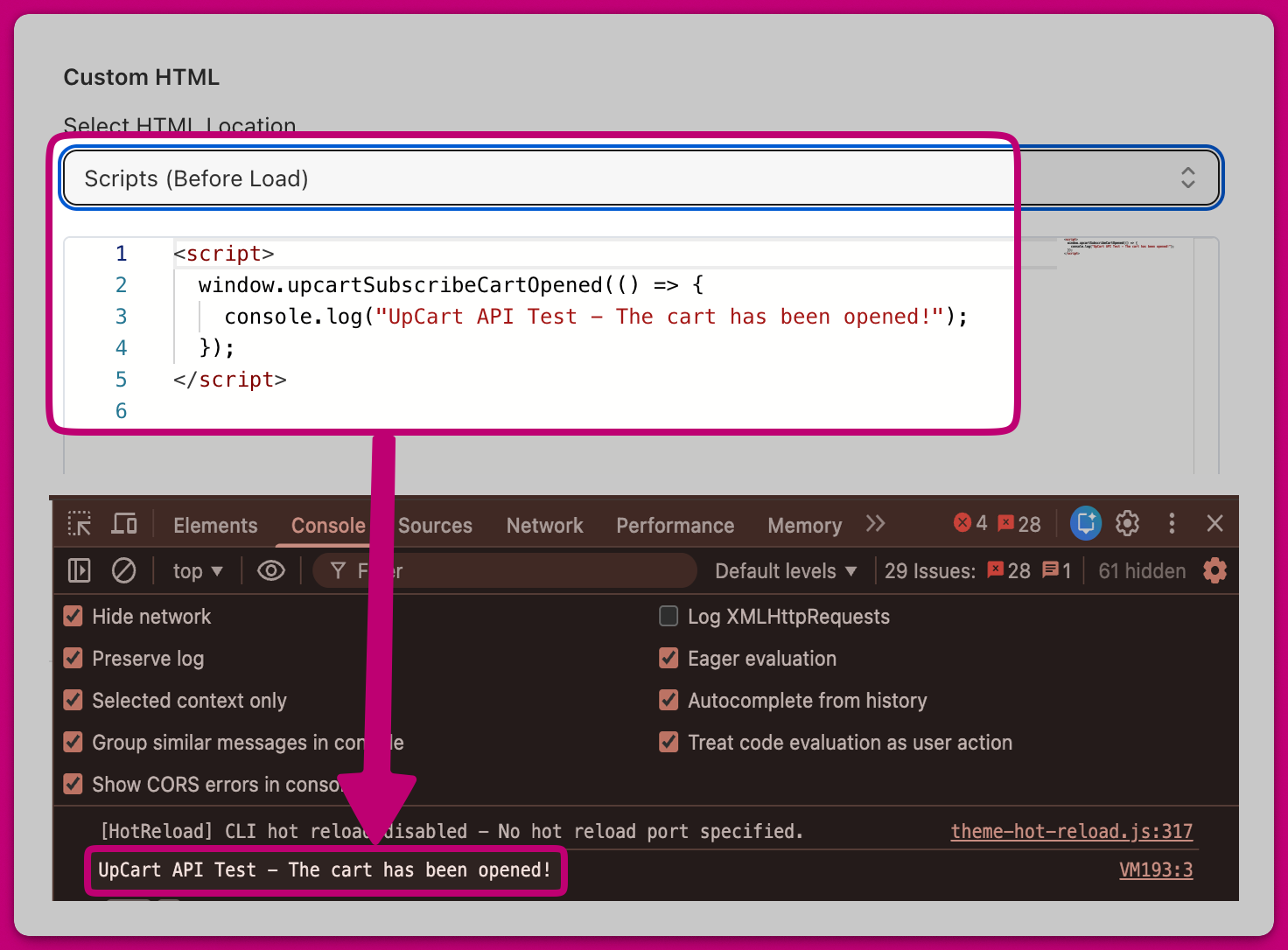Viewport: 1288px width, 950px height.
Task: Click the HotReload CLI disabled console message
Action: pyautogui.click(x=451, y=831)
